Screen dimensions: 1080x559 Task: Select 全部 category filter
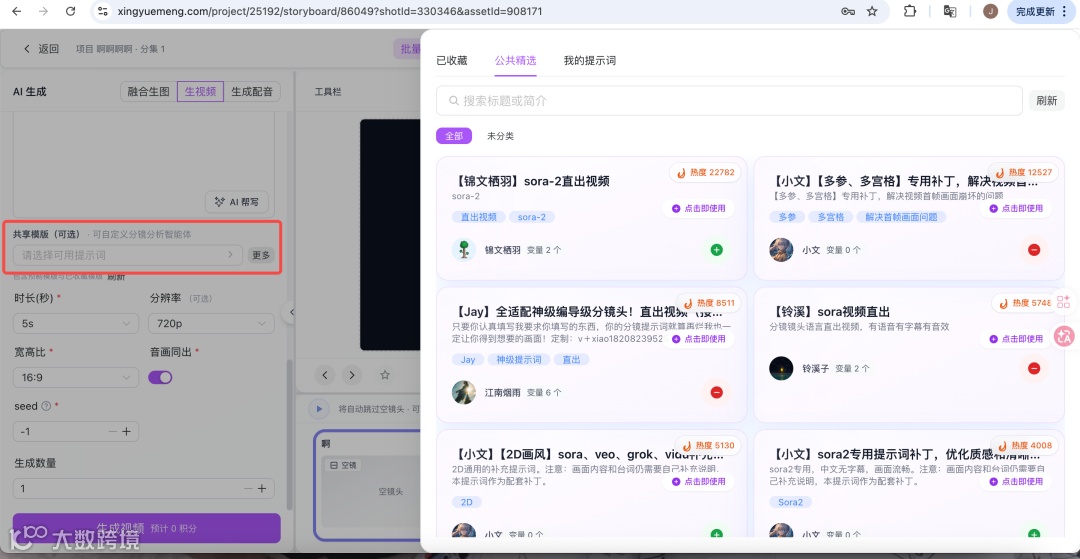pos(454,136)
